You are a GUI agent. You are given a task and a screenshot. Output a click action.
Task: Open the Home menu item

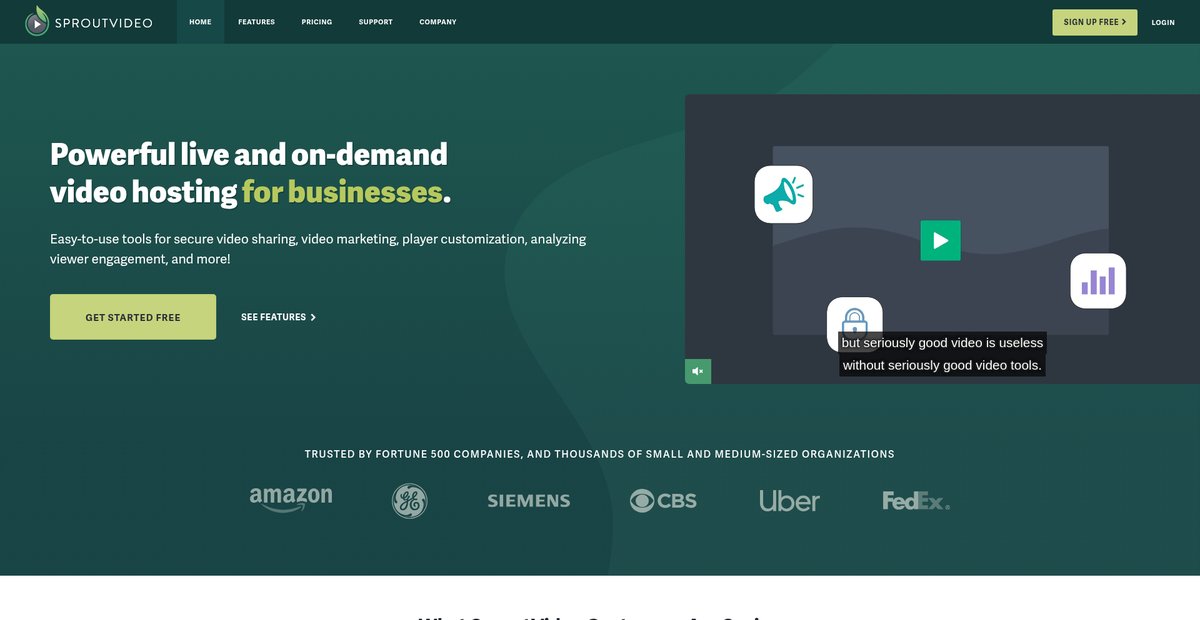[x=200, y=22]
